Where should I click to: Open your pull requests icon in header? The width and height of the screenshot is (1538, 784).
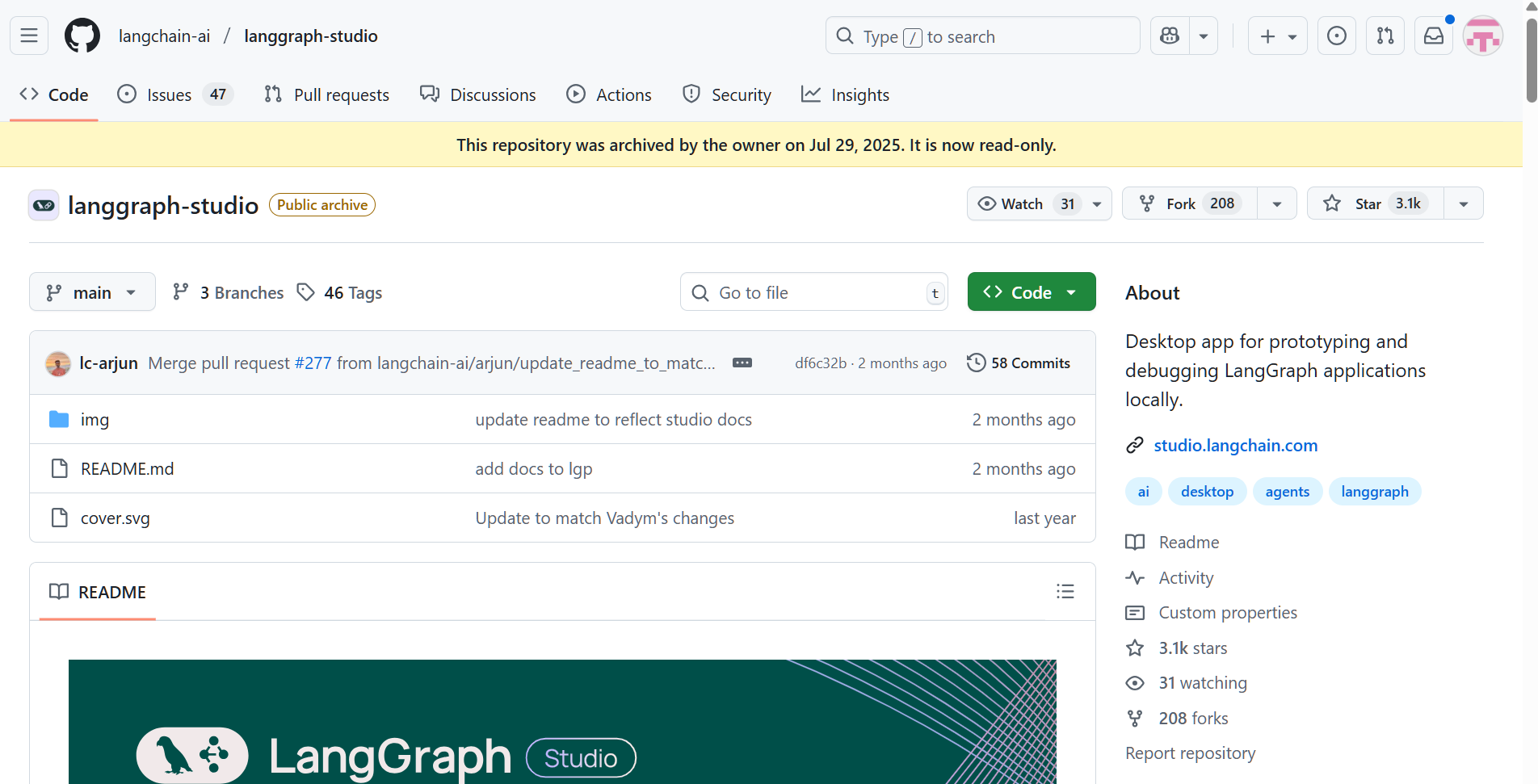click(x=1385, y=36)
